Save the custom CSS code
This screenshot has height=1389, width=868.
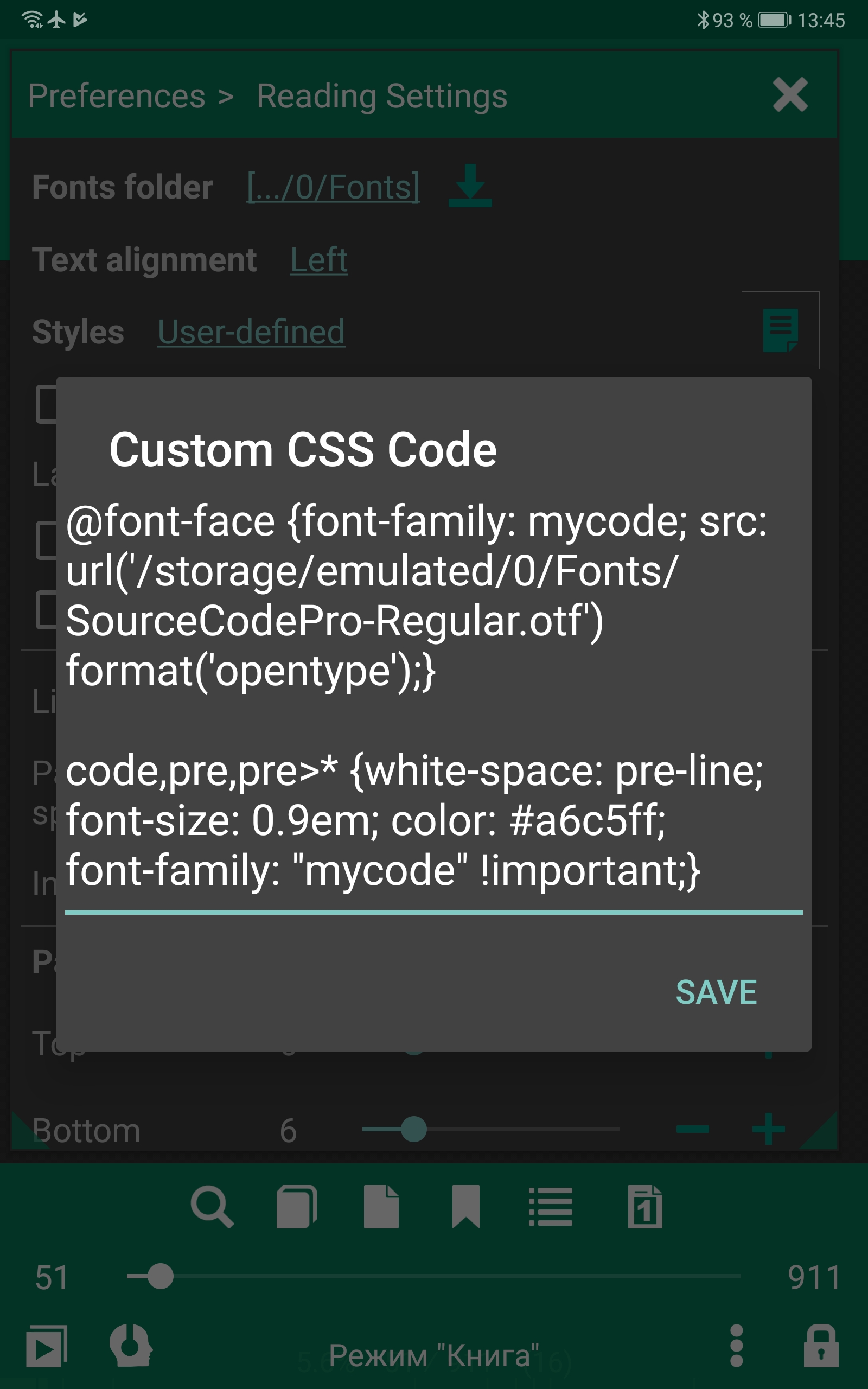pos(717,990)
